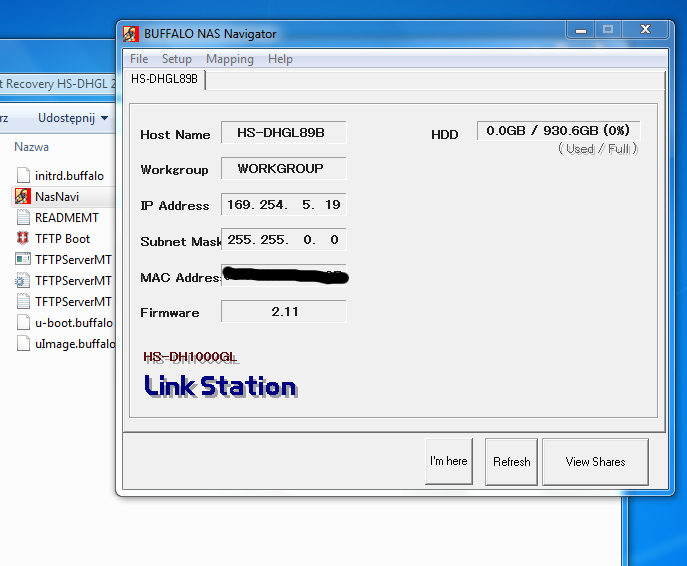Click the HS-DH1000GL model label
The height and width of the screenshot is (566, 687).
click(x=190, y=357)
